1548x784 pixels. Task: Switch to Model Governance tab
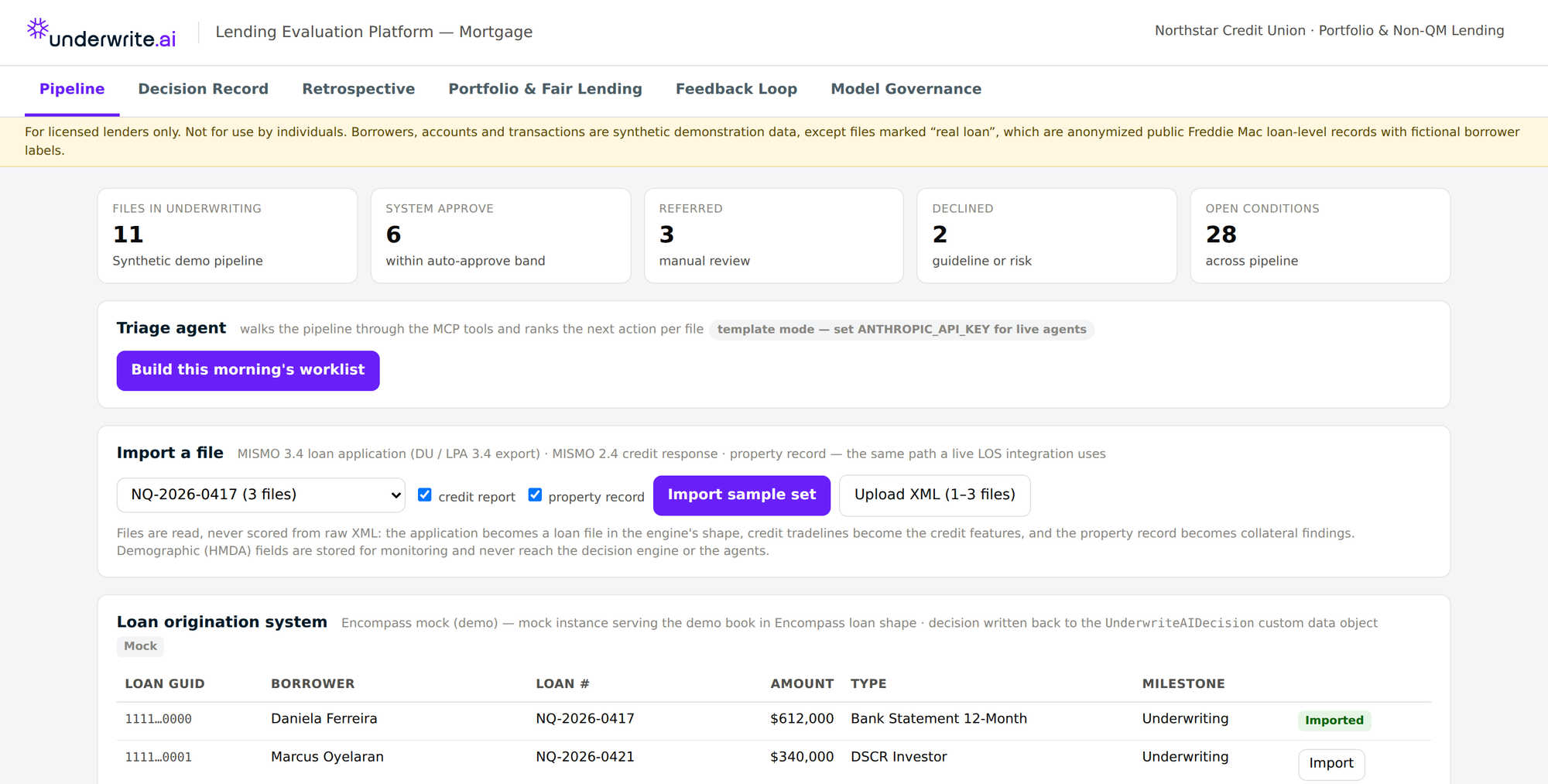pos(906,89)
